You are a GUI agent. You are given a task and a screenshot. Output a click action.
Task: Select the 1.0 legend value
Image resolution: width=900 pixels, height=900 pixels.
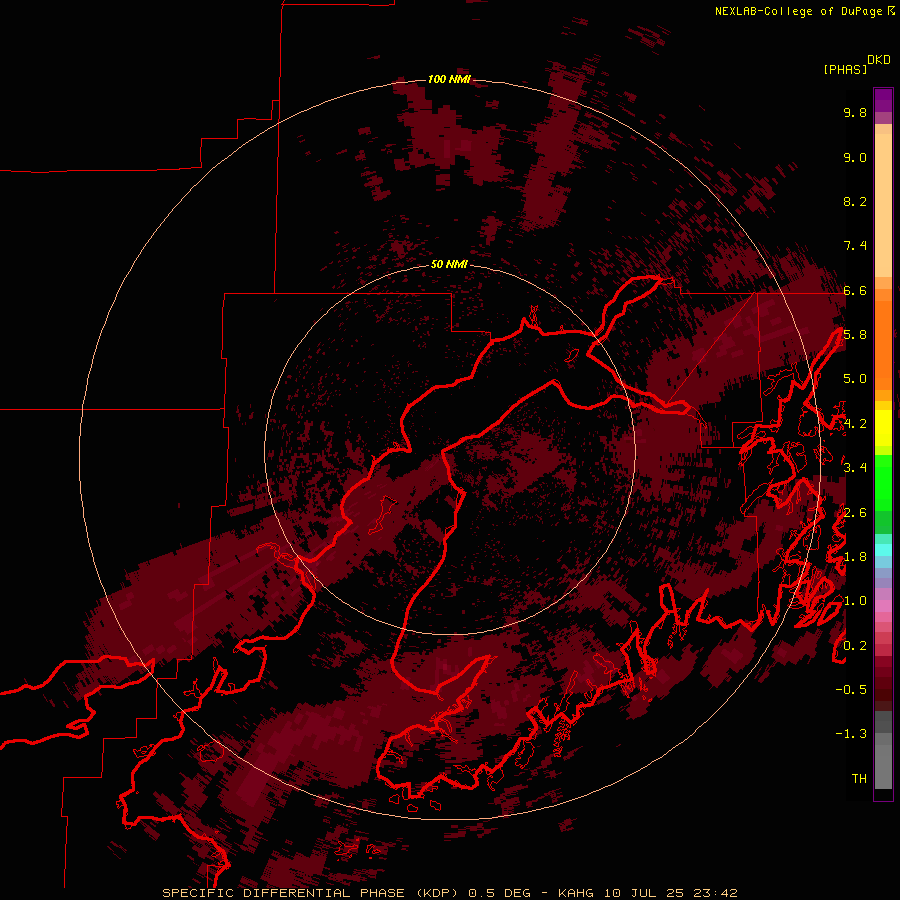(x=855, y=601)
